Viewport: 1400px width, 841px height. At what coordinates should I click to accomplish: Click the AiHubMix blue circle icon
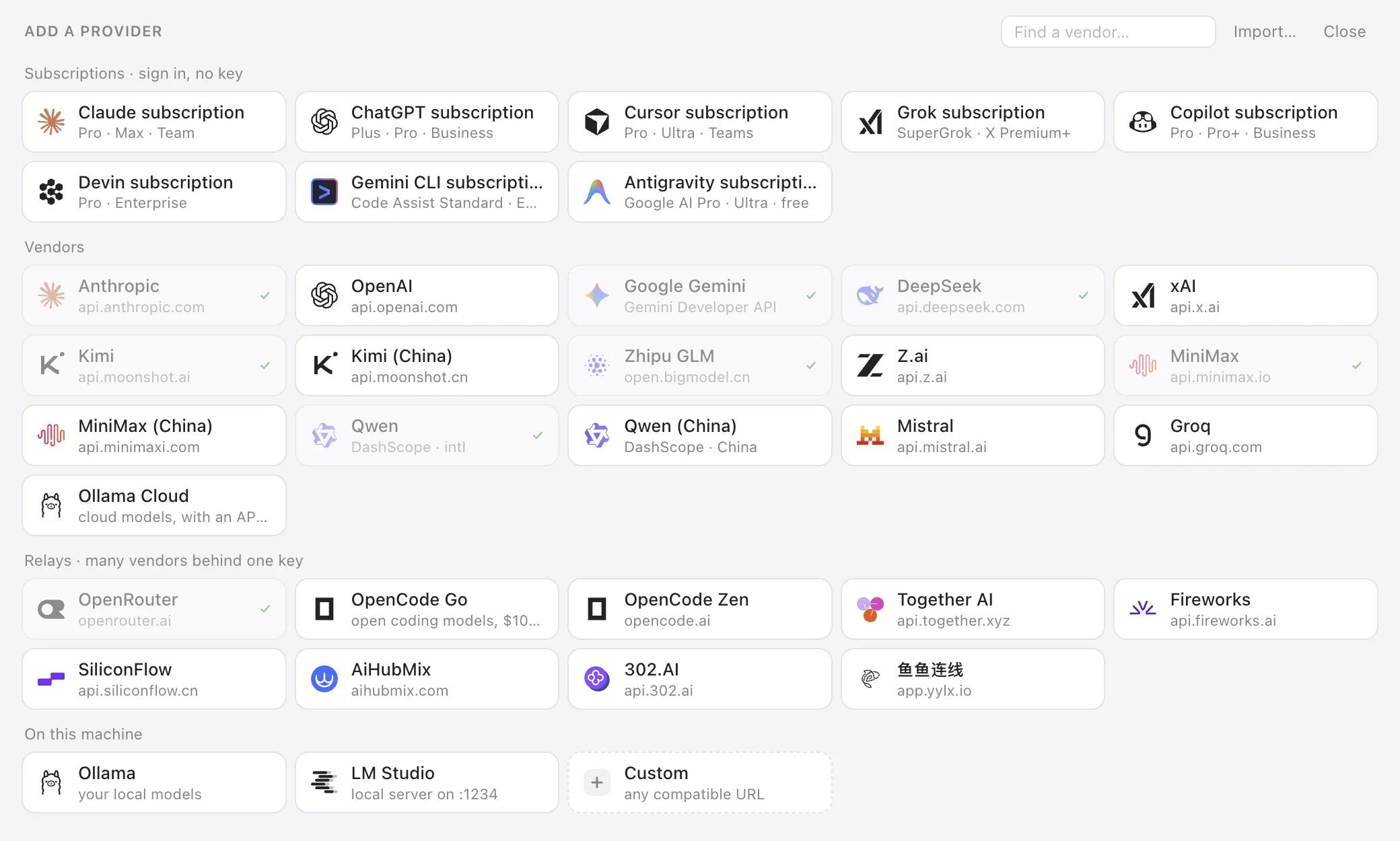(x=324, y=679)
